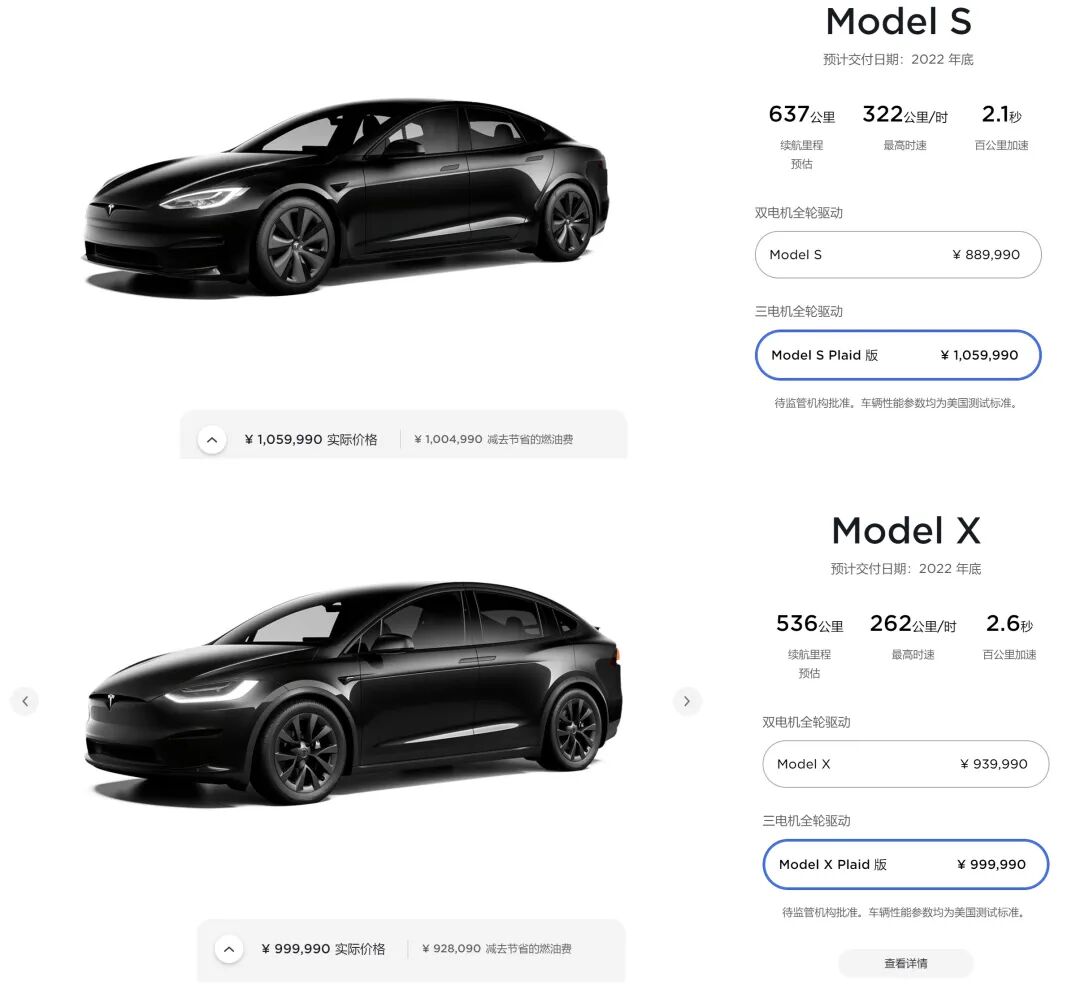Switch to Model S ¥1,004,990 减去节省的燃油费
1080x990 pixels.
point(493,439)
